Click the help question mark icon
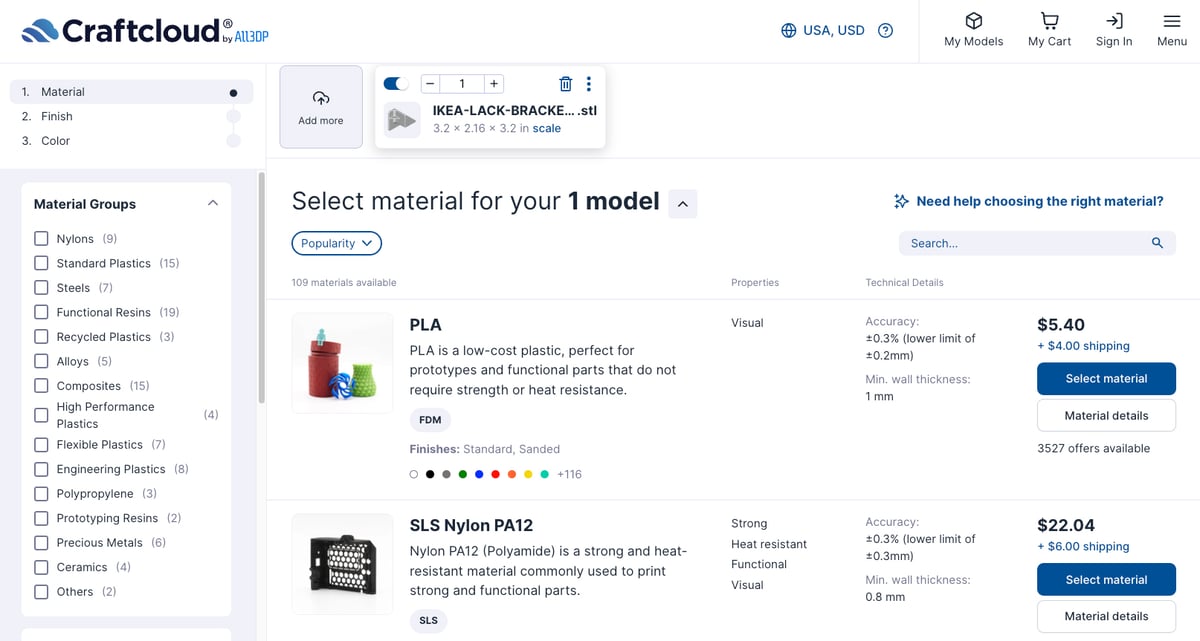The height and width of the screenshot is (641, 1200). tap(885, 31)
